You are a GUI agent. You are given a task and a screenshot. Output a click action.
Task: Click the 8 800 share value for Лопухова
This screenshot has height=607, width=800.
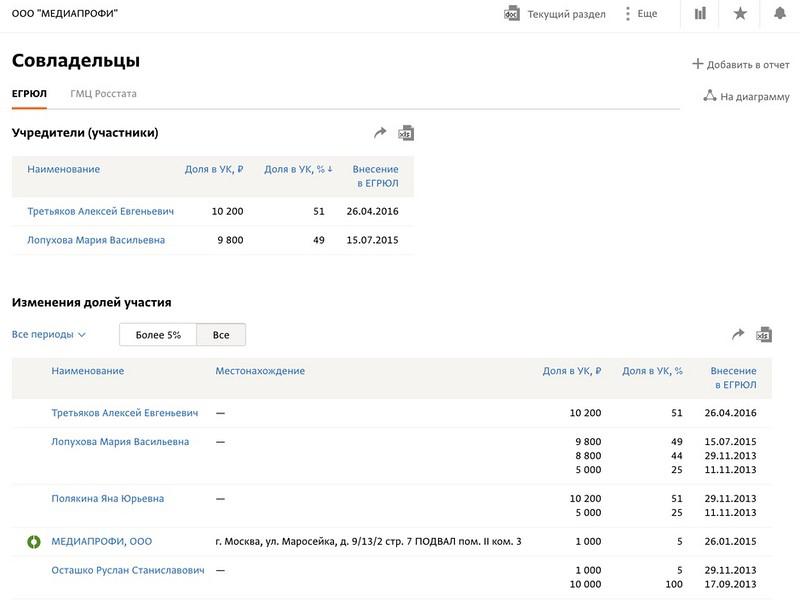click(588, 456)
